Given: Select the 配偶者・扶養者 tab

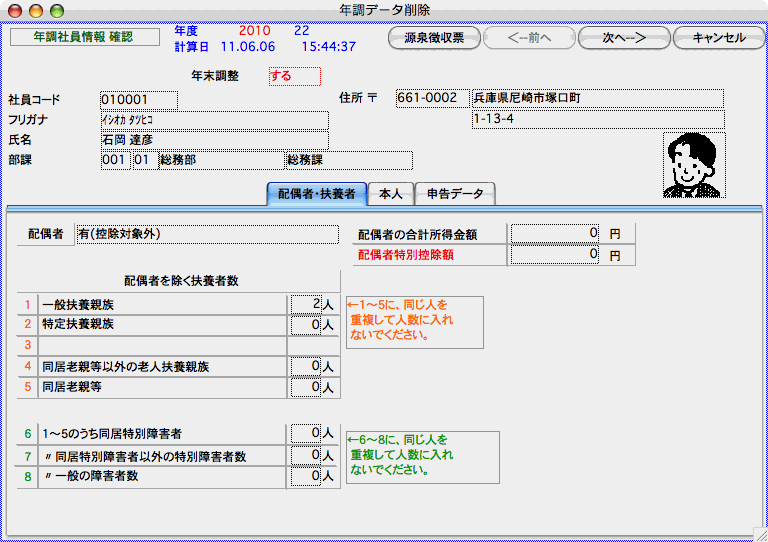Looking at the screenshot, I should [x=315, y=193].
